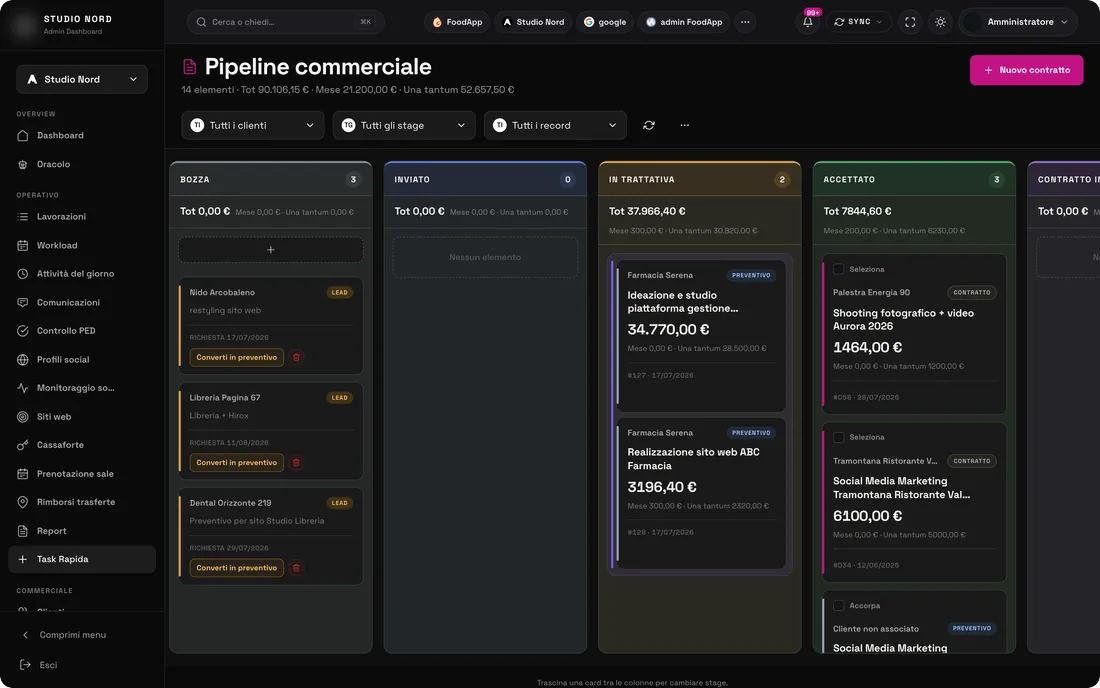Expand the Tutti i clienti filter
The image size is (1100, 688).
pos(253,125)
